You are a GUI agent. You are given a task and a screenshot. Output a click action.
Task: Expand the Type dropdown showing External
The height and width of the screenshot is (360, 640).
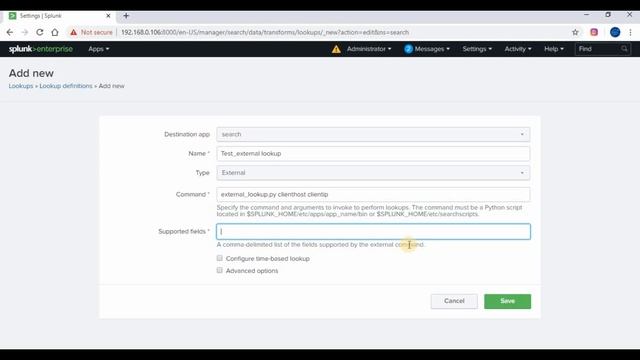[x=373, y=173]
